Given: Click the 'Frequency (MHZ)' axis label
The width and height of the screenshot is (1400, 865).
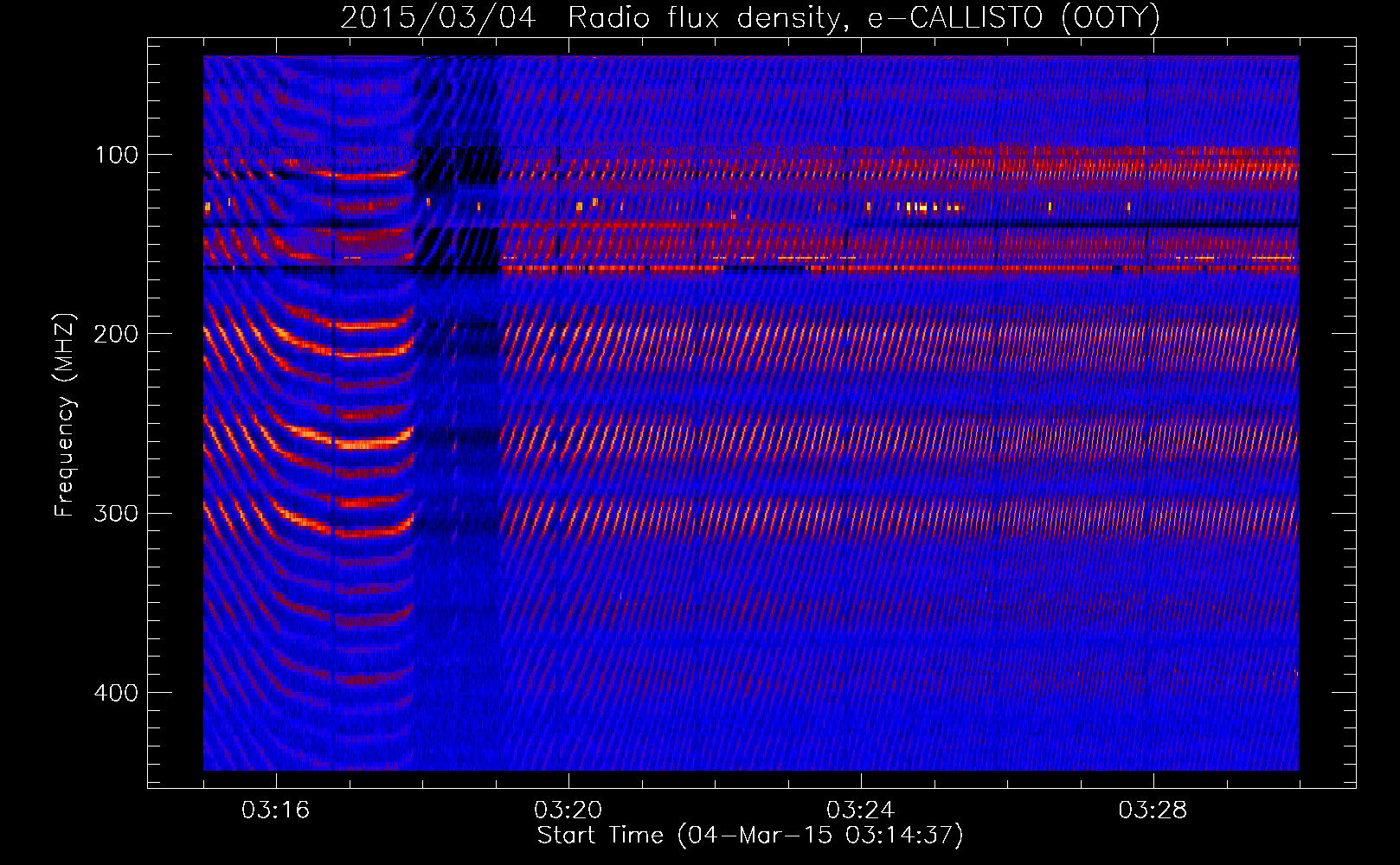Looking at the screenshot, I should 65,415.
